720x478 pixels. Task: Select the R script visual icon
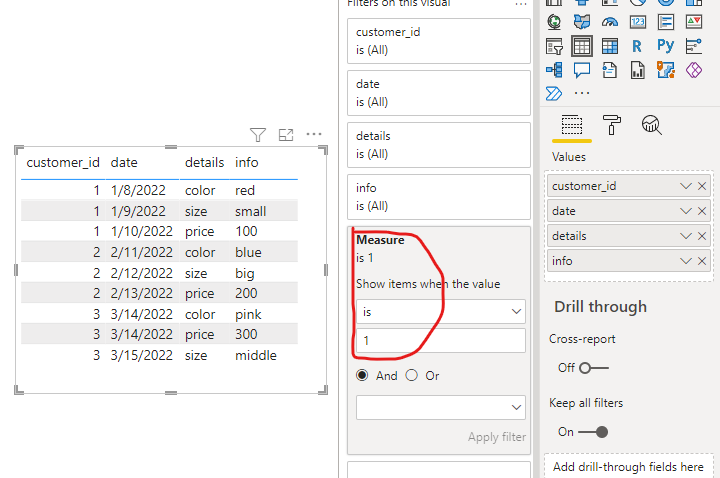click(637, 46)
